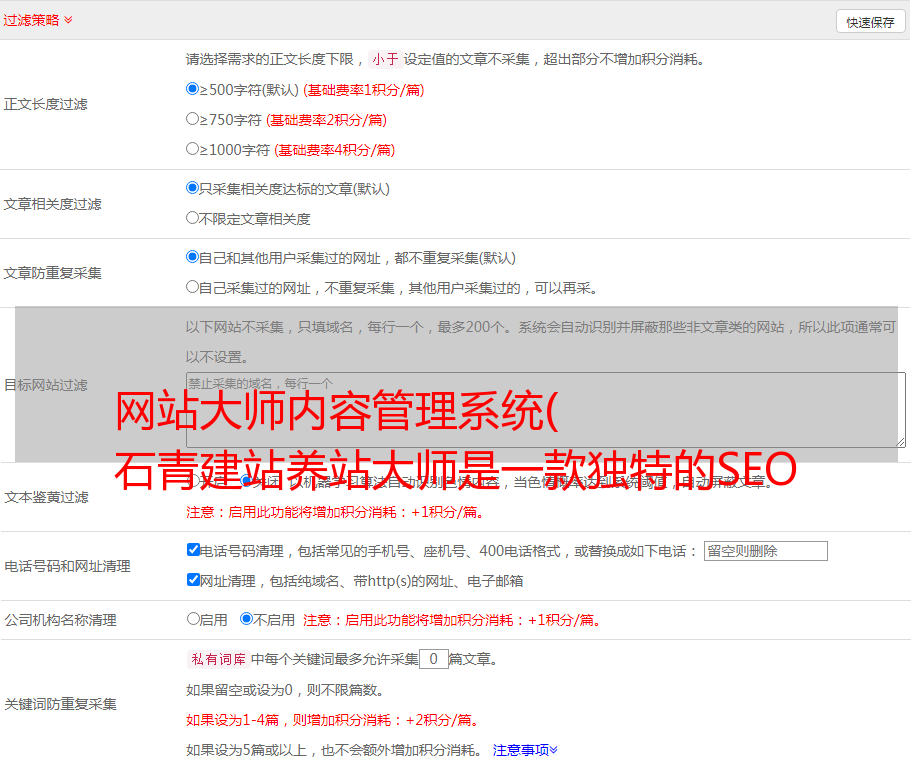The width and height of the screenshot is (912, 768).
Task: Click the text 如果留空或设为0，则不限篇数。
Action: pyautogui.click(x=285, y=691)
